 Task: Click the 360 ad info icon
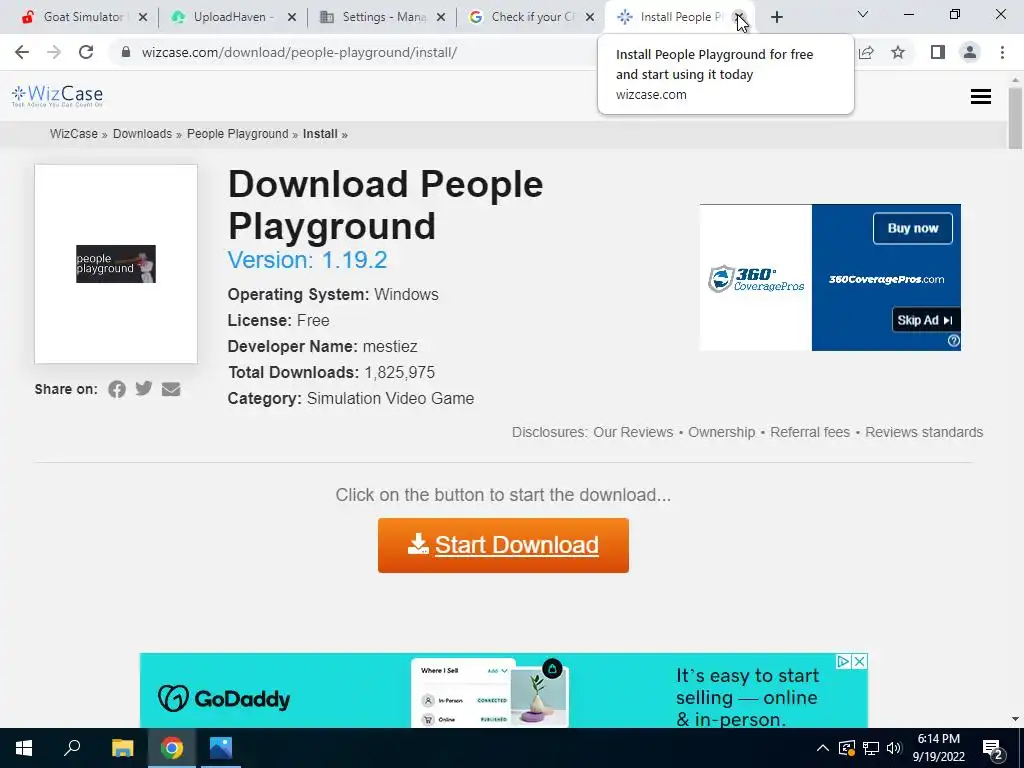pos(953,341)
